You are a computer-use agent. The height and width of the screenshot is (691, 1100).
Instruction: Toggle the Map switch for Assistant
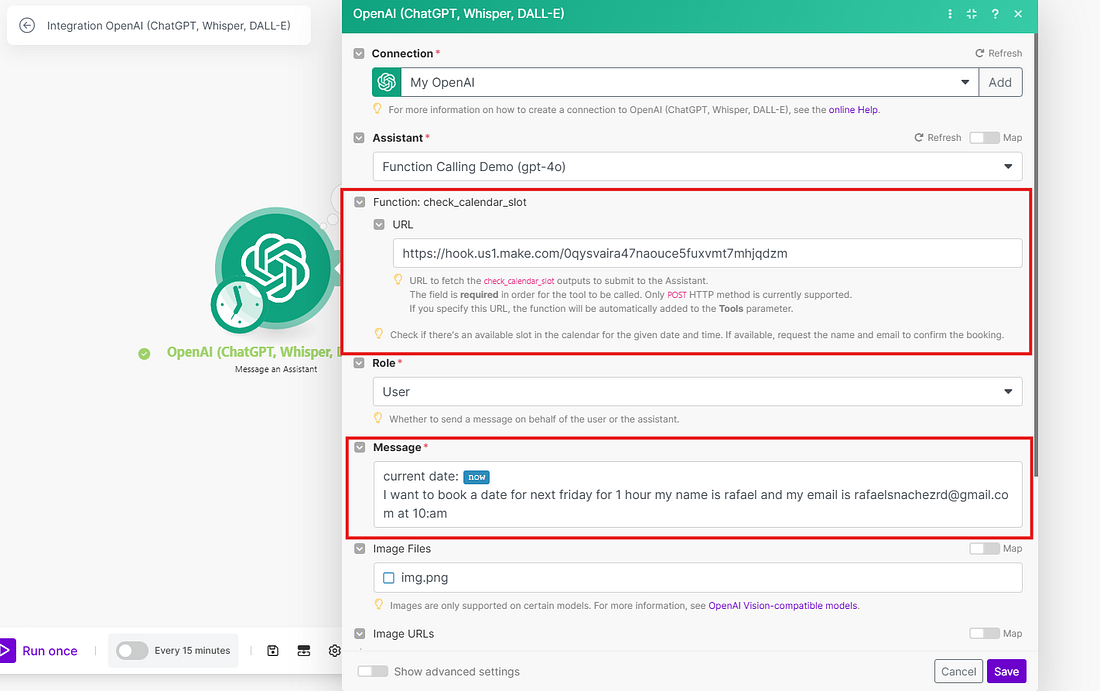(984, 137)
